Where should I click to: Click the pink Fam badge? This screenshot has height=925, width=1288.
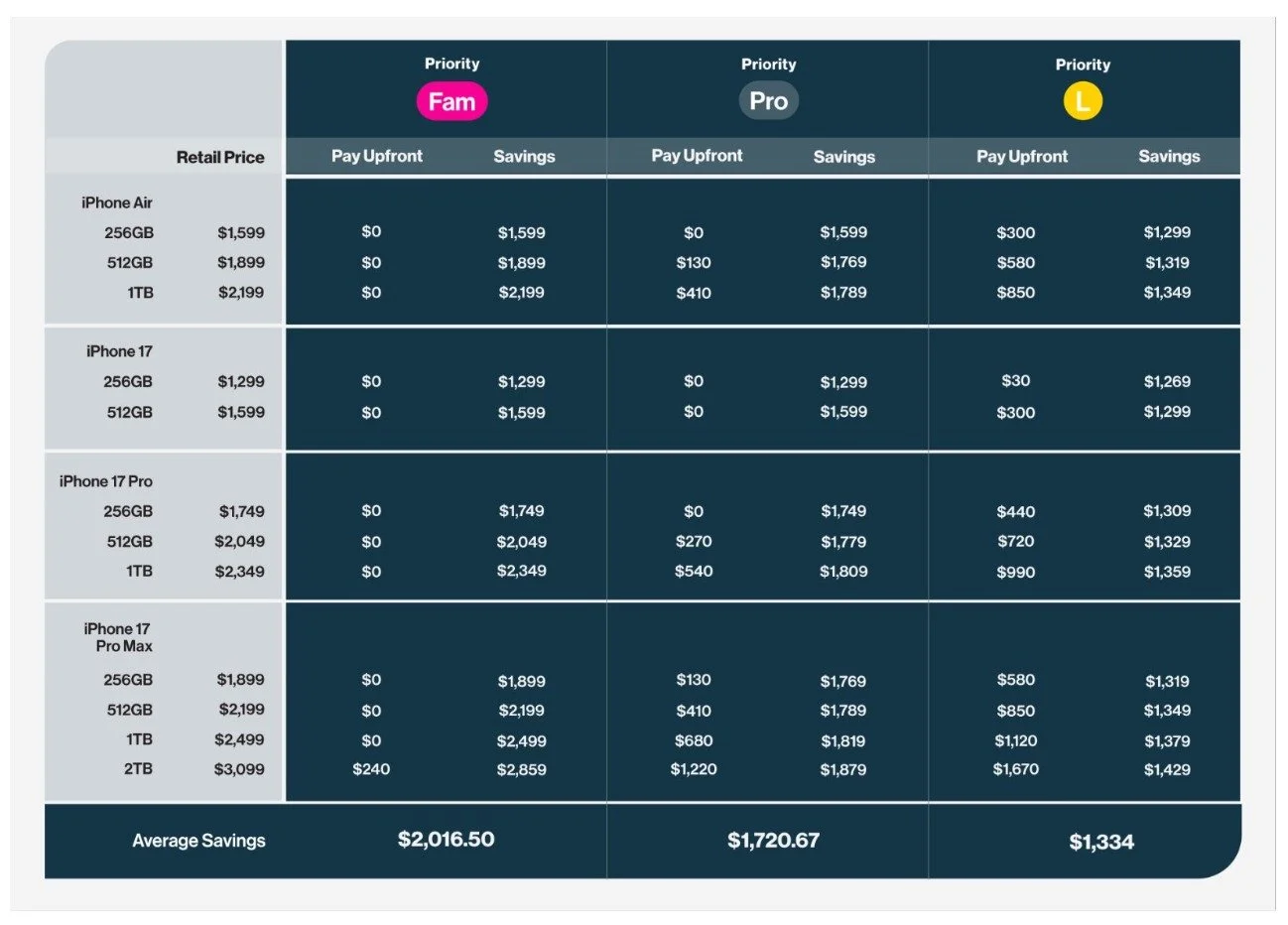tap(451, 101)
